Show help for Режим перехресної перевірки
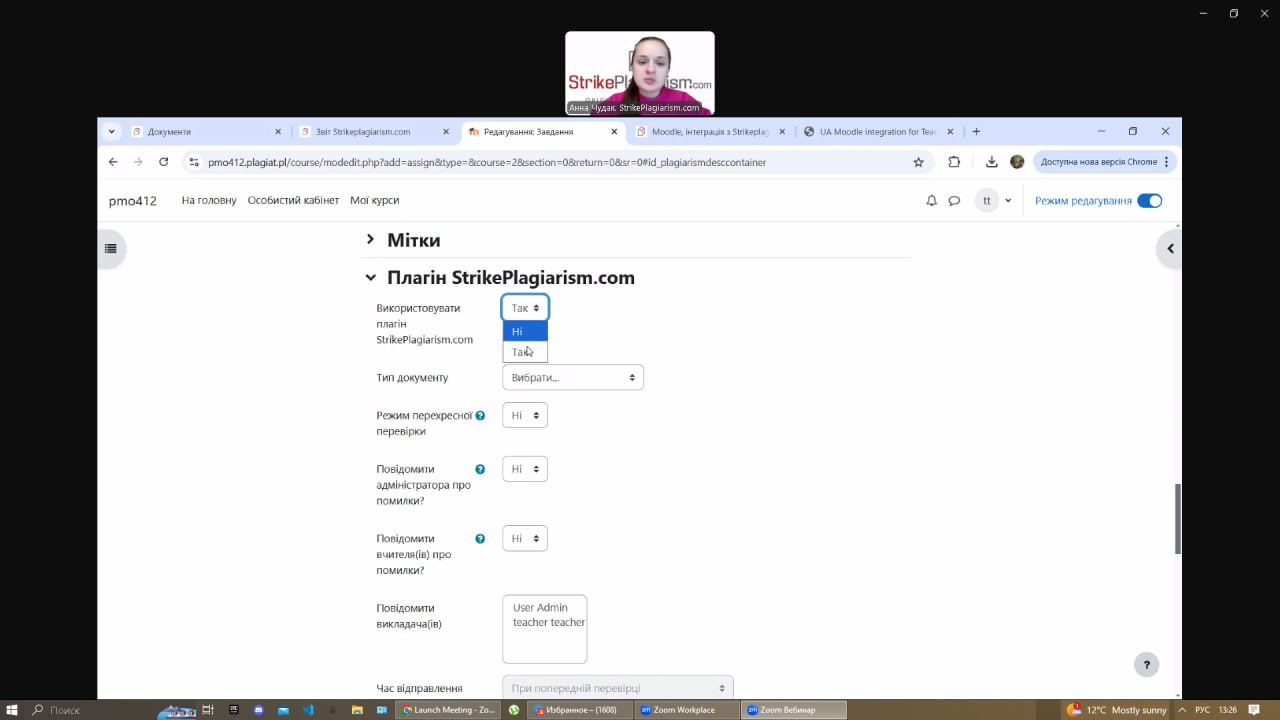 (x=480, y=415)
